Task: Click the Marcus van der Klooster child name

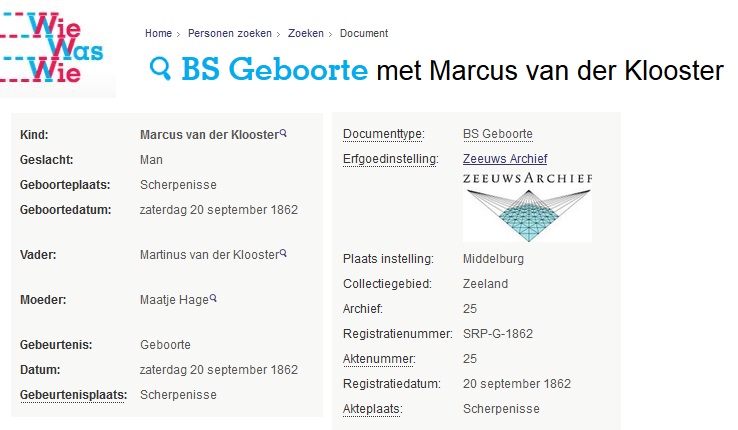Action: (x=209, y=135)
